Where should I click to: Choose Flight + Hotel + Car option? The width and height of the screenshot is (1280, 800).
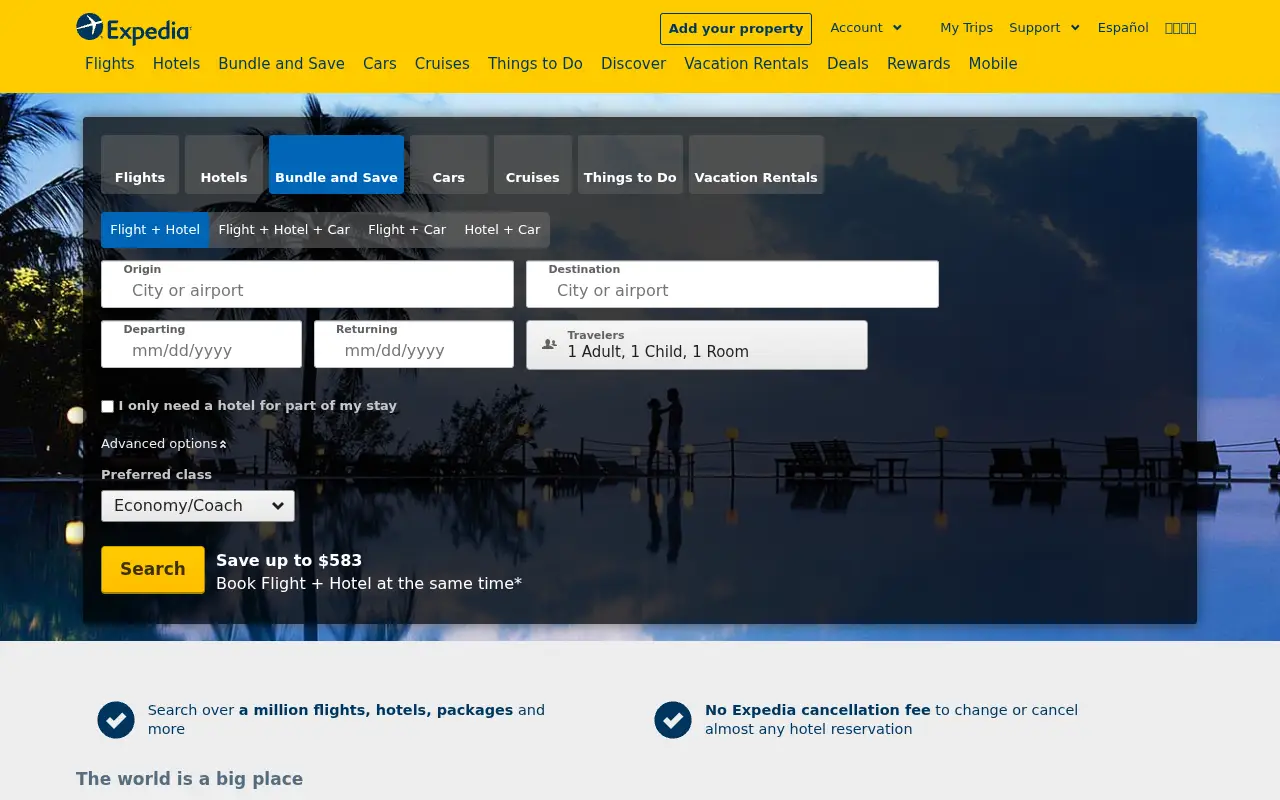click(x=284, y=230)
